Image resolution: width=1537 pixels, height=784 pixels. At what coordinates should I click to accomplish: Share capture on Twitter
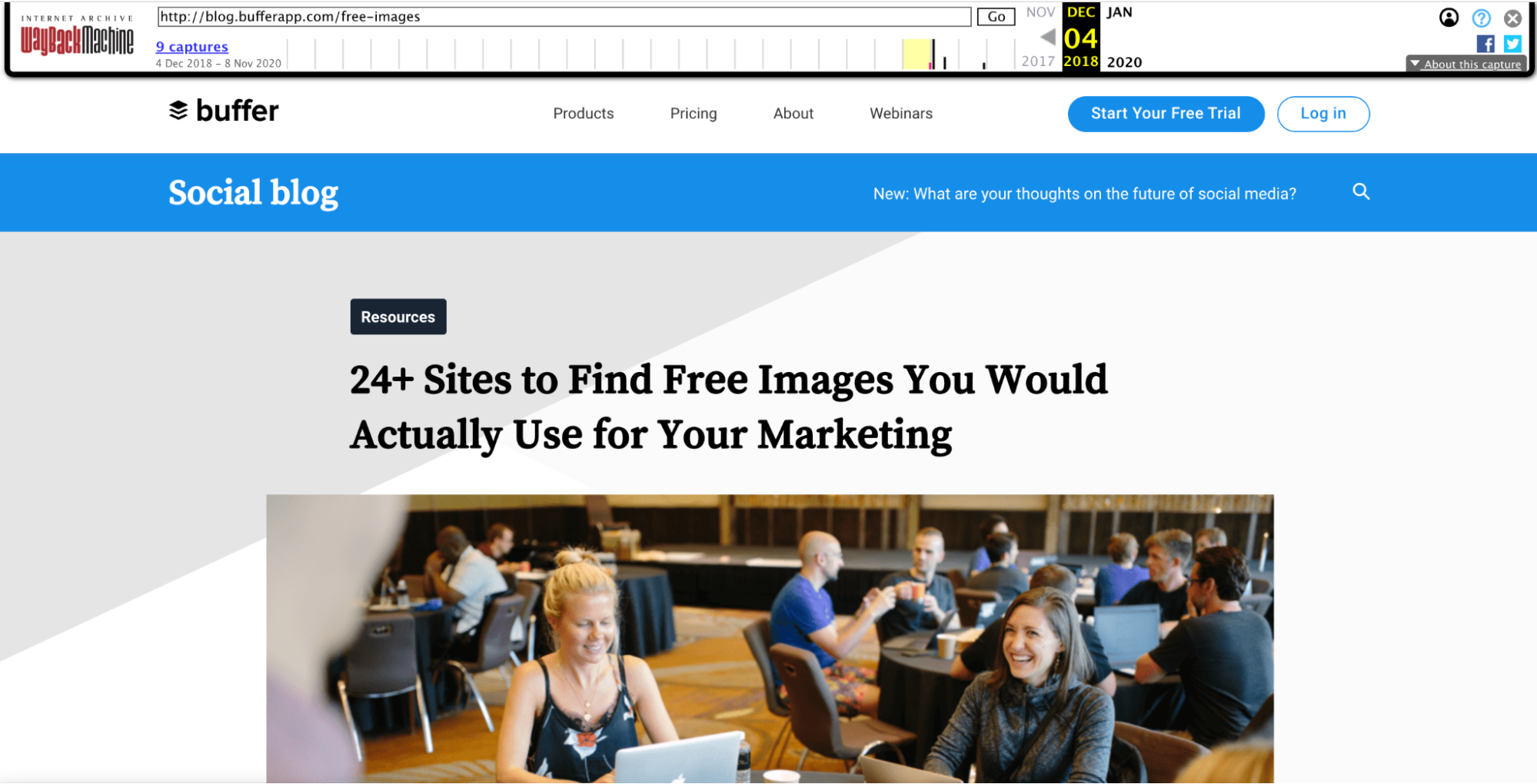[x=1512, y=44]
